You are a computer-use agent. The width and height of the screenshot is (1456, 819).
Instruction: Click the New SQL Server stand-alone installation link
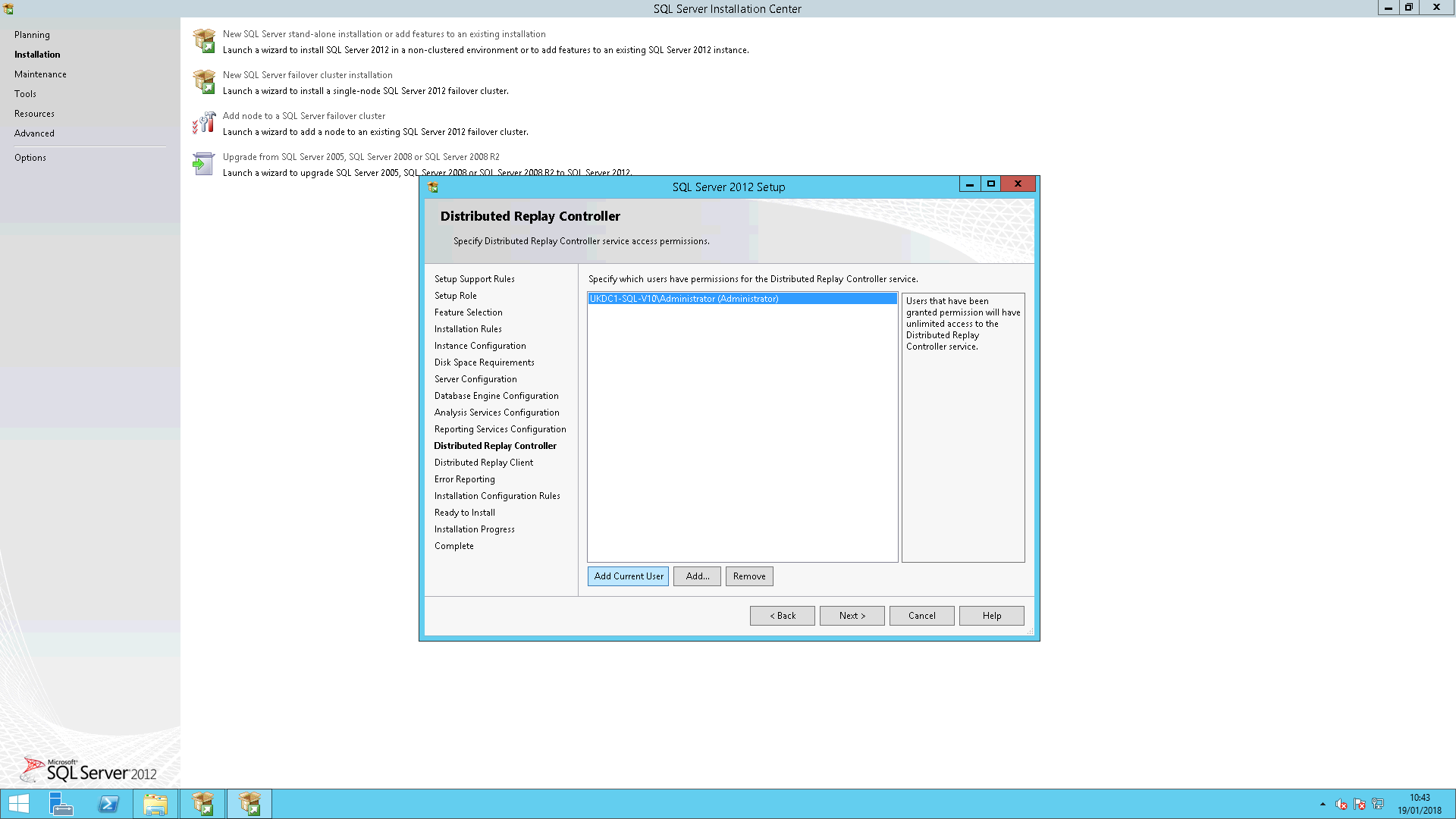(x=384, y=34)
